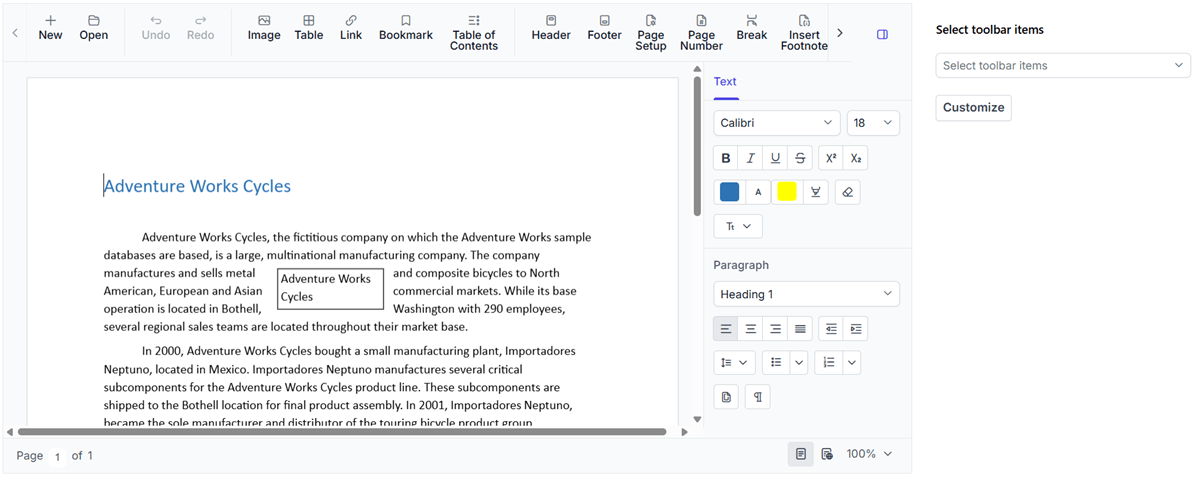Image resolution: width=1200 pixels, height=478 pixels.
Task: Apply bullet list formatting
Action: click(x=776, y=363)
